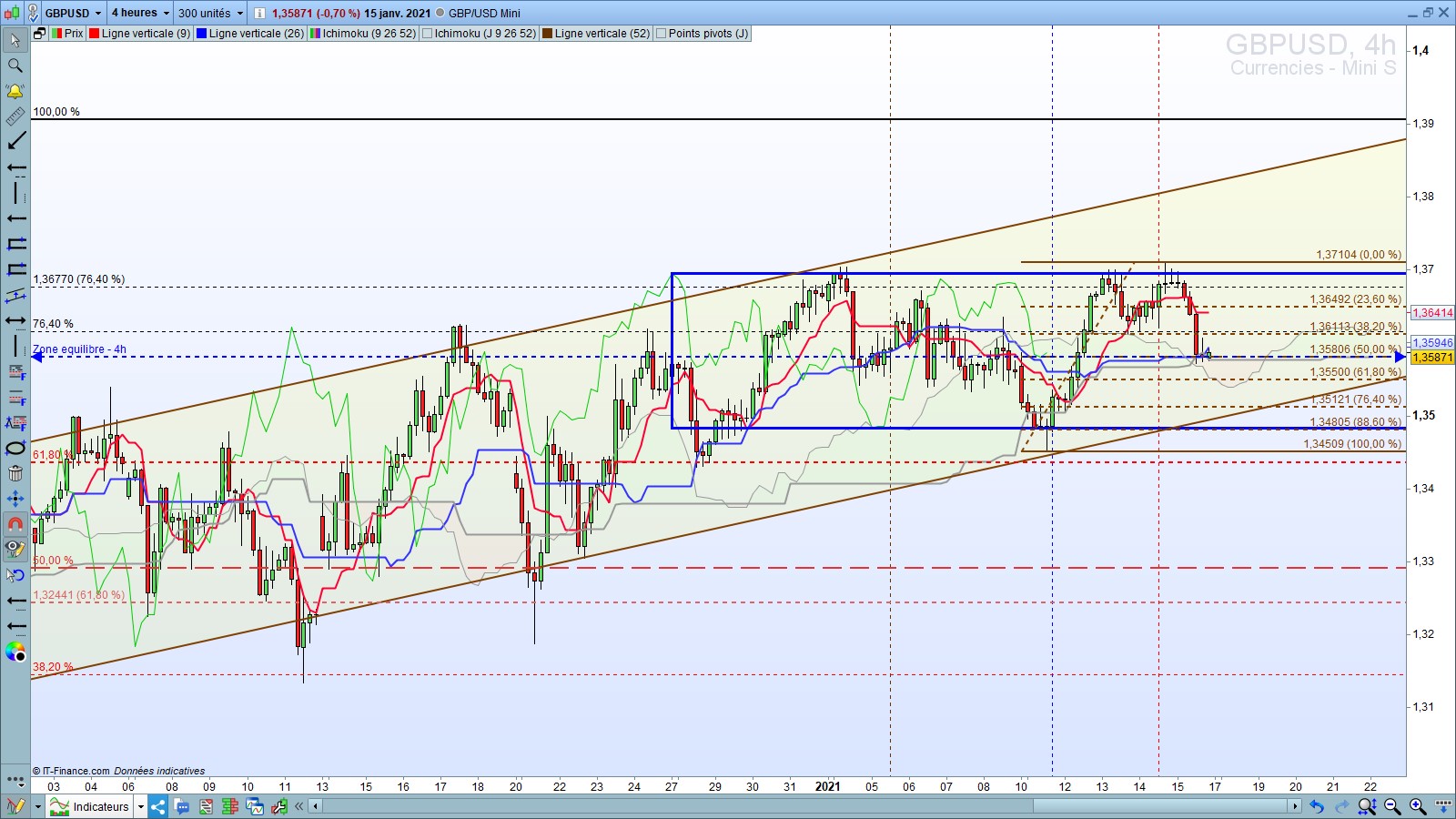
Task: Select the four-arrow move tool
Action: (x=15, y=499)
